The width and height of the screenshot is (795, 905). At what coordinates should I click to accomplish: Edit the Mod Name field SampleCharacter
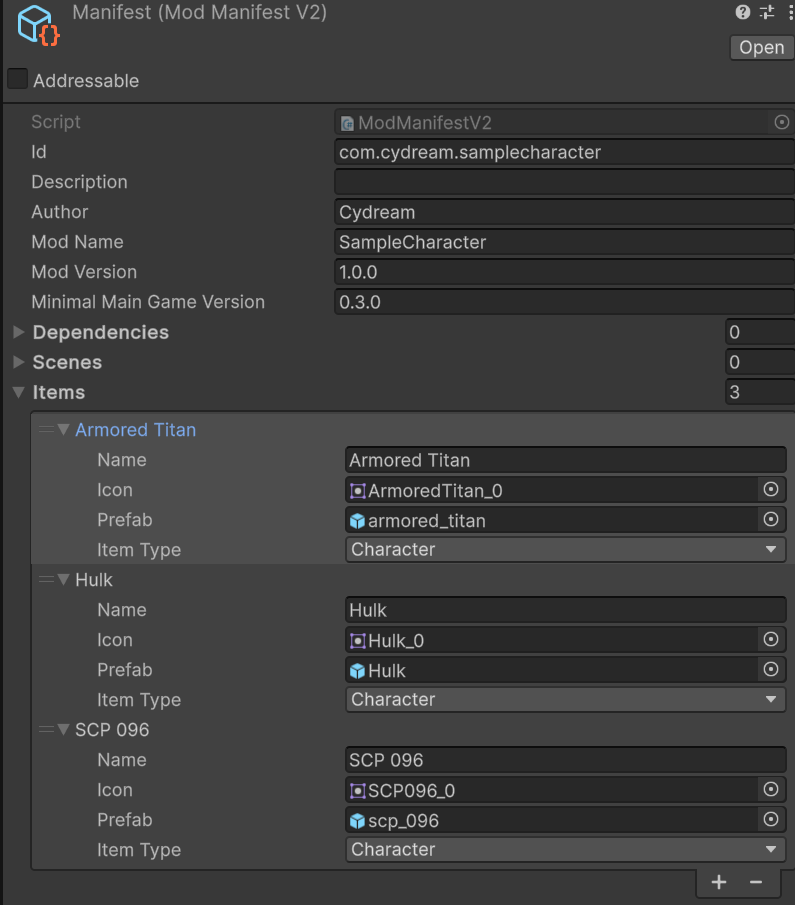(565, 242)
